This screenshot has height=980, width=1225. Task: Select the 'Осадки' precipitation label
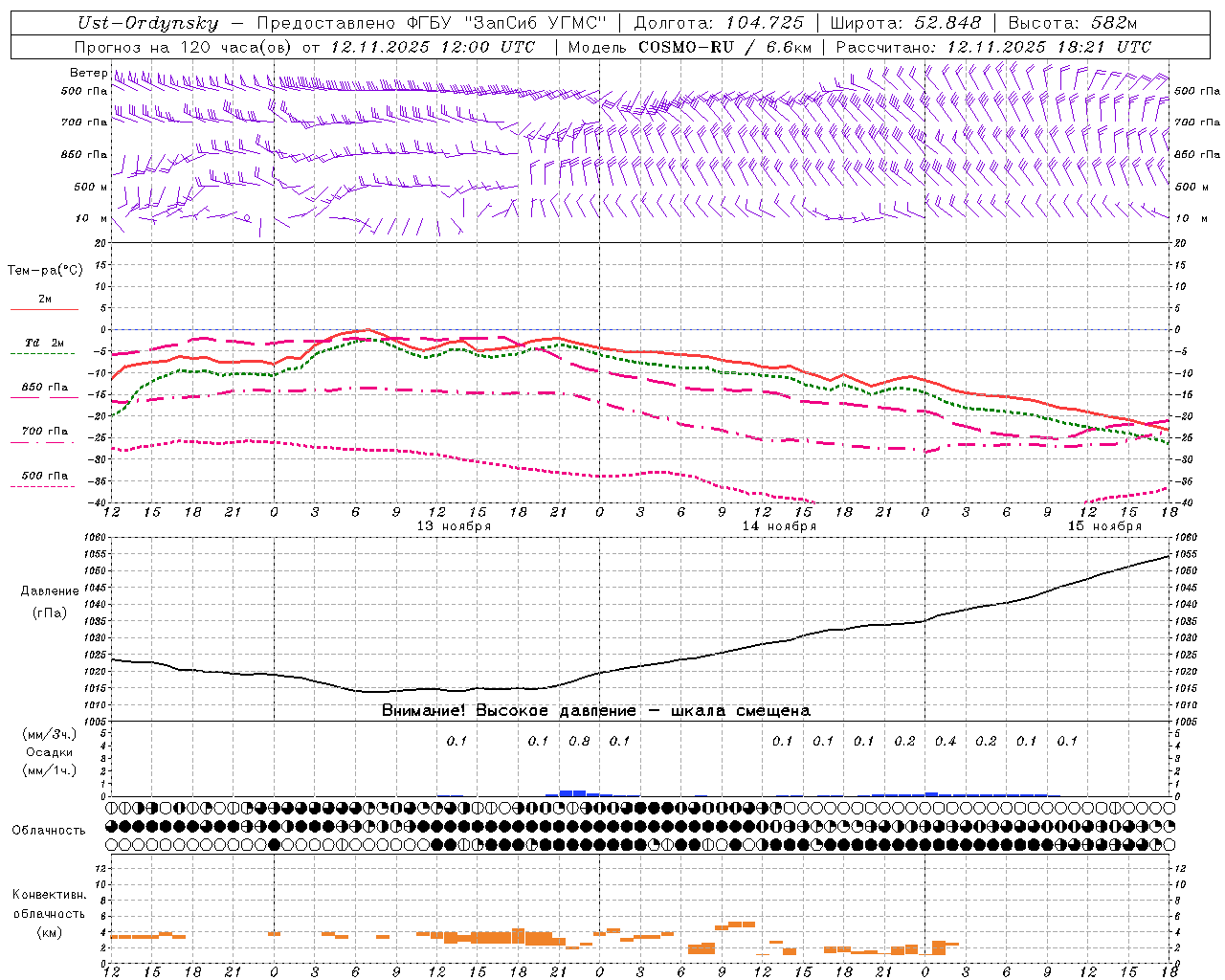(50, 752)
